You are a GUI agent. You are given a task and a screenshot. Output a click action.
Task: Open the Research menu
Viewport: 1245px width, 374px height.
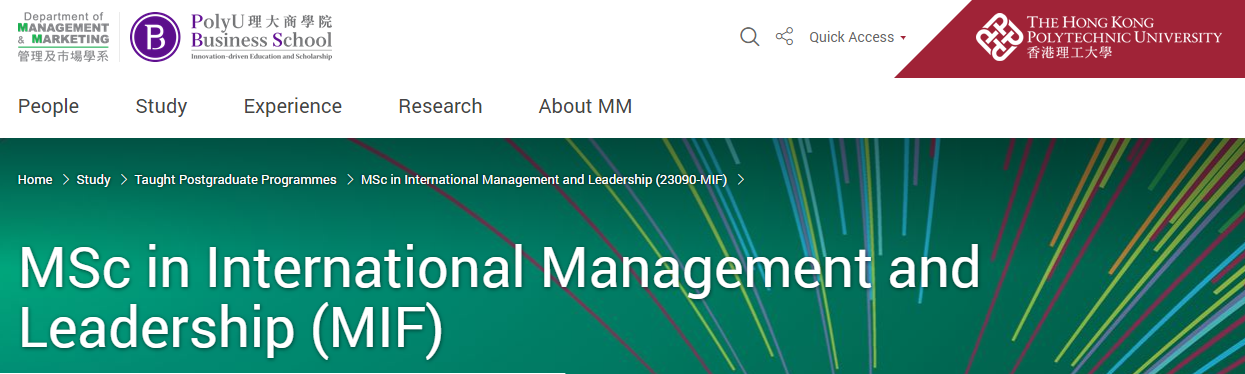pyautogui.click(x=440, y=106)
